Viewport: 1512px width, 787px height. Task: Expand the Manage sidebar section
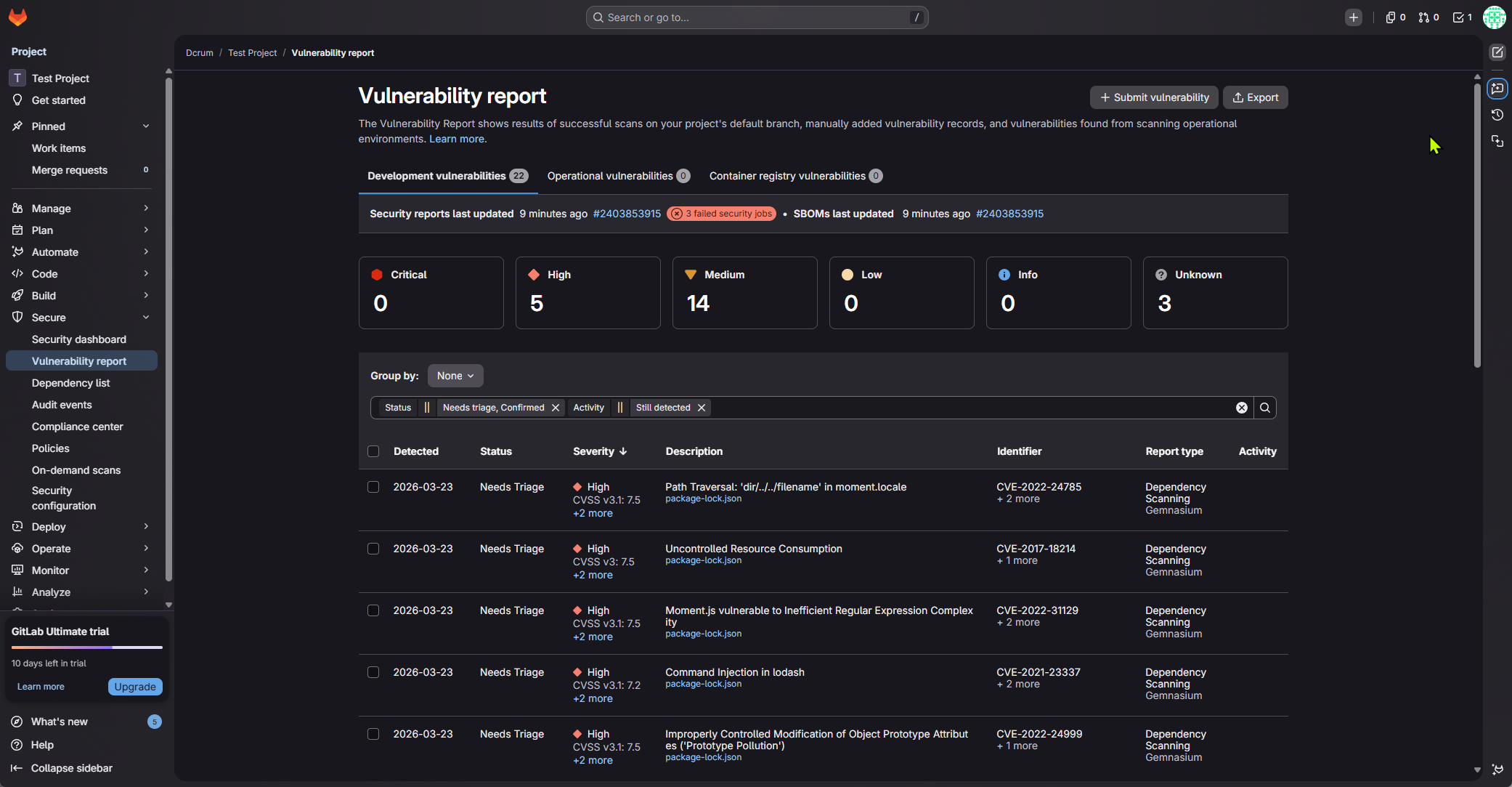click(x=81, y=209)
